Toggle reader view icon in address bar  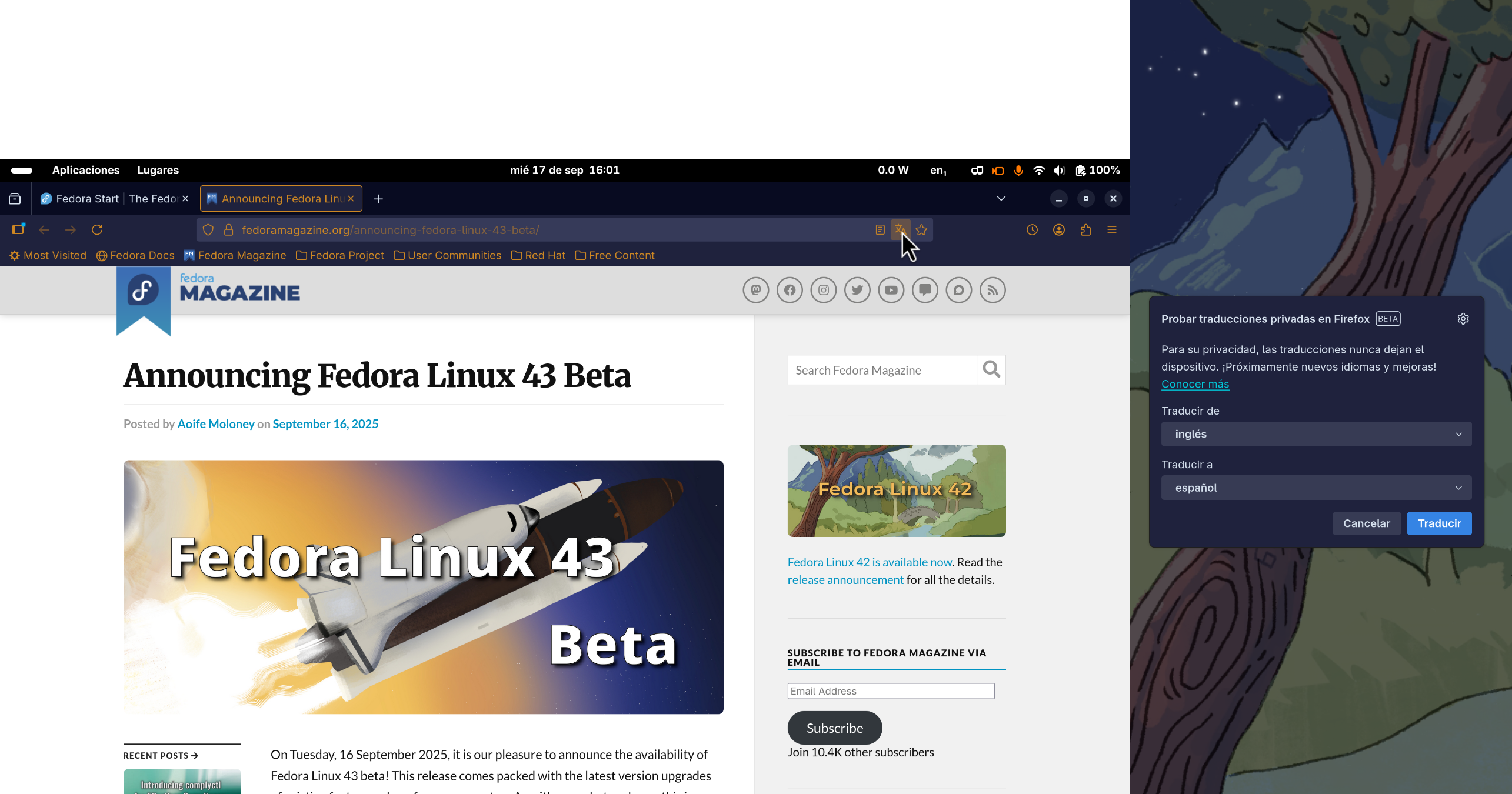880,230
